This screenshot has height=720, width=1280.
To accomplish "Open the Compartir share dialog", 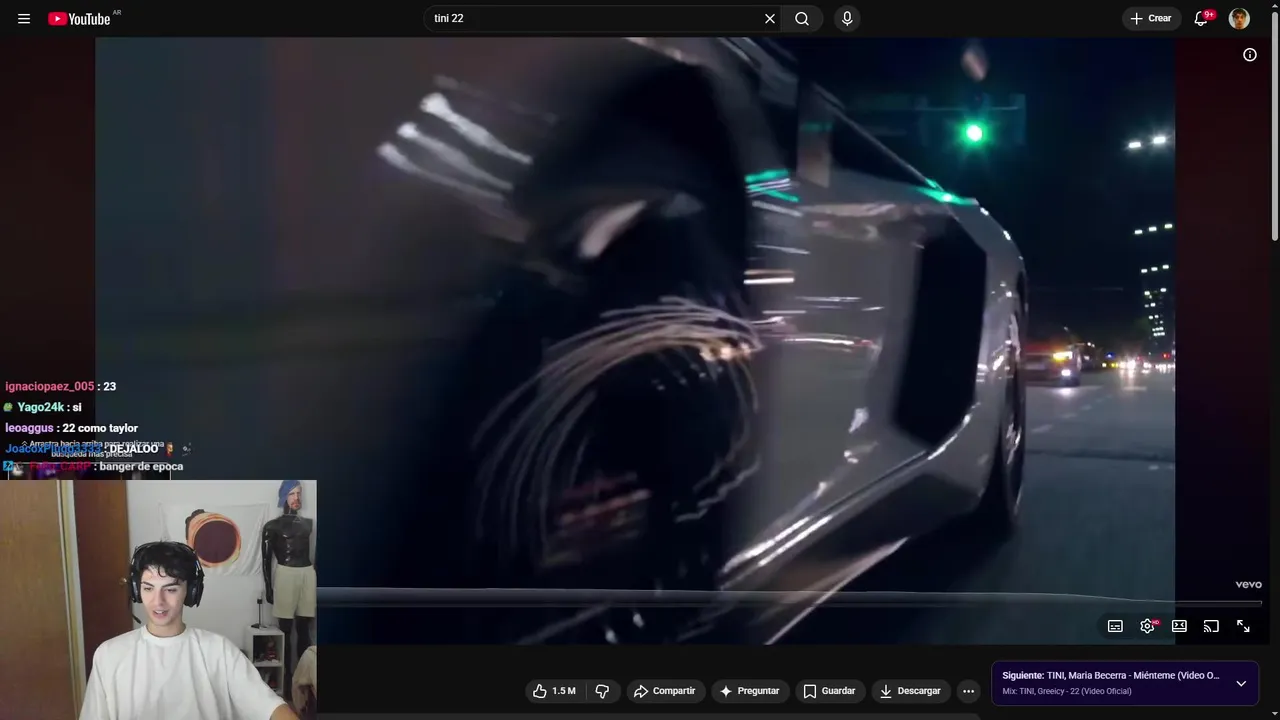I will coord(665,691).
